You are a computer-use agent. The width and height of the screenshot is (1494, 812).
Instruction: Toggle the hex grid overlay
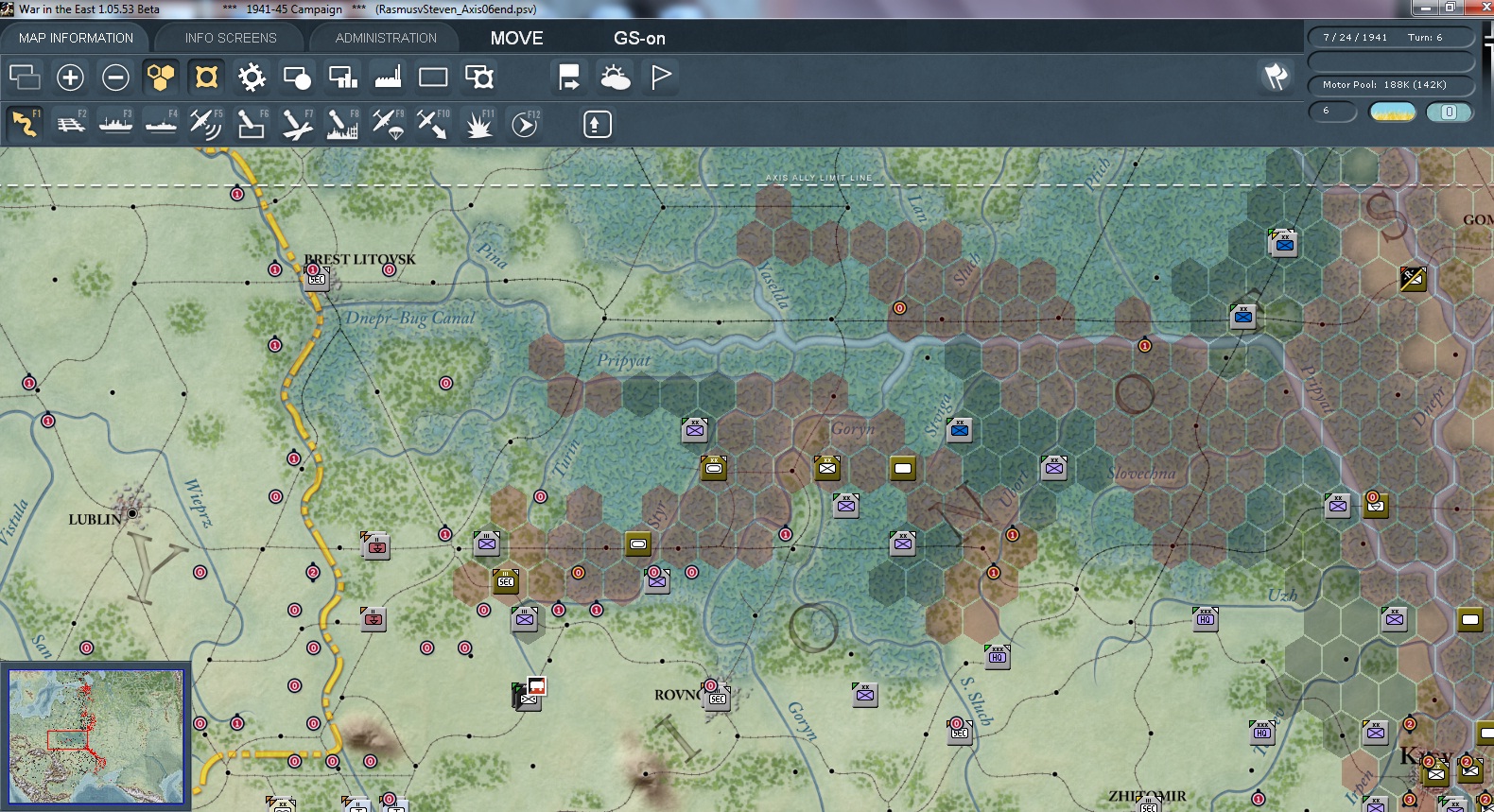(161, 77)
